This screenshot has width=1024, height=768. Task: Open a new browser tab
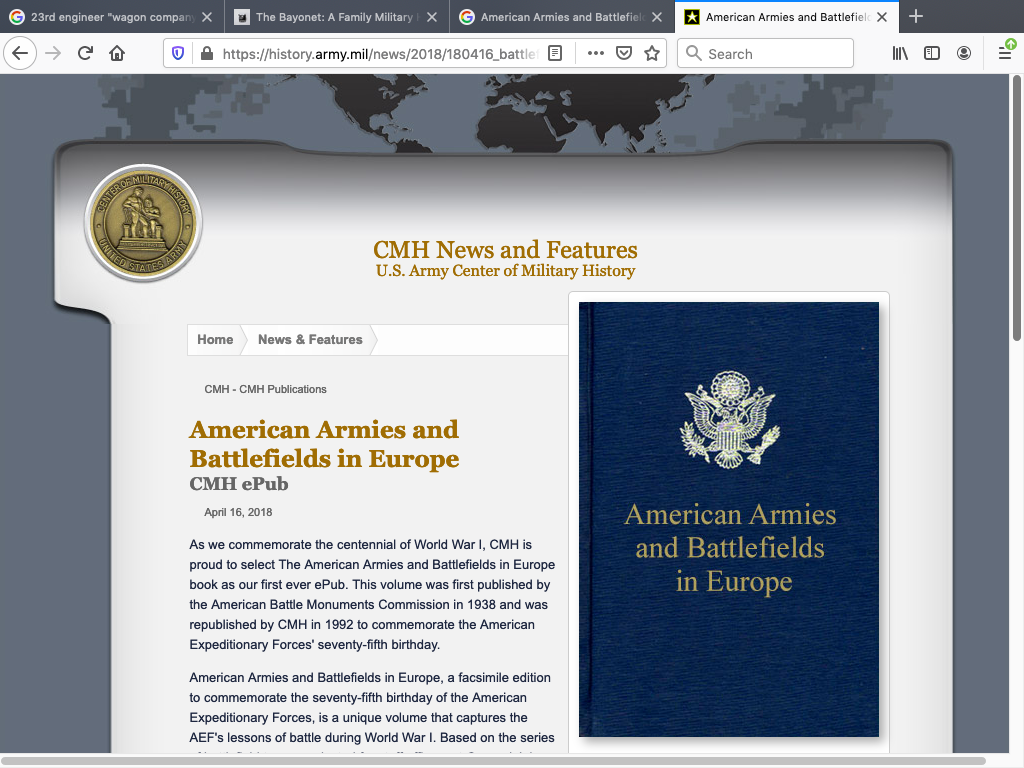(x=916, y=17)
